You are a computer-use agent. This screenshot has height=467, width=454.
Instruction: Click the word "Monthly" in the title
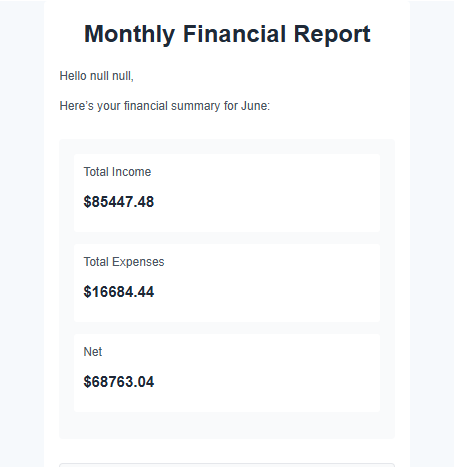(129, 35)
